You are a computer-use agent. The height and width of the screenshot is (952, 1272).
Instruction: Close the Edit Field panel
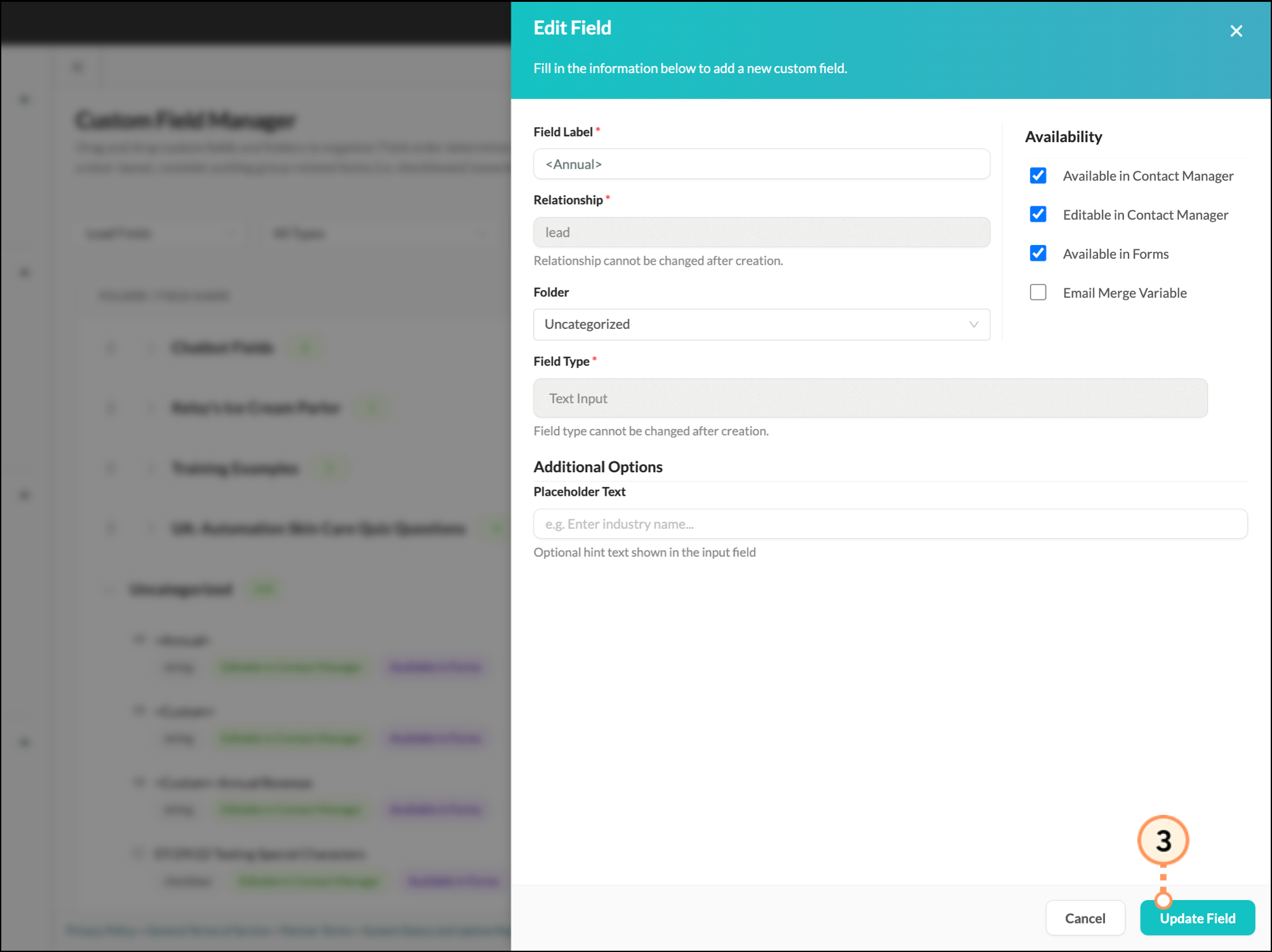click(x=1236, y=31)
